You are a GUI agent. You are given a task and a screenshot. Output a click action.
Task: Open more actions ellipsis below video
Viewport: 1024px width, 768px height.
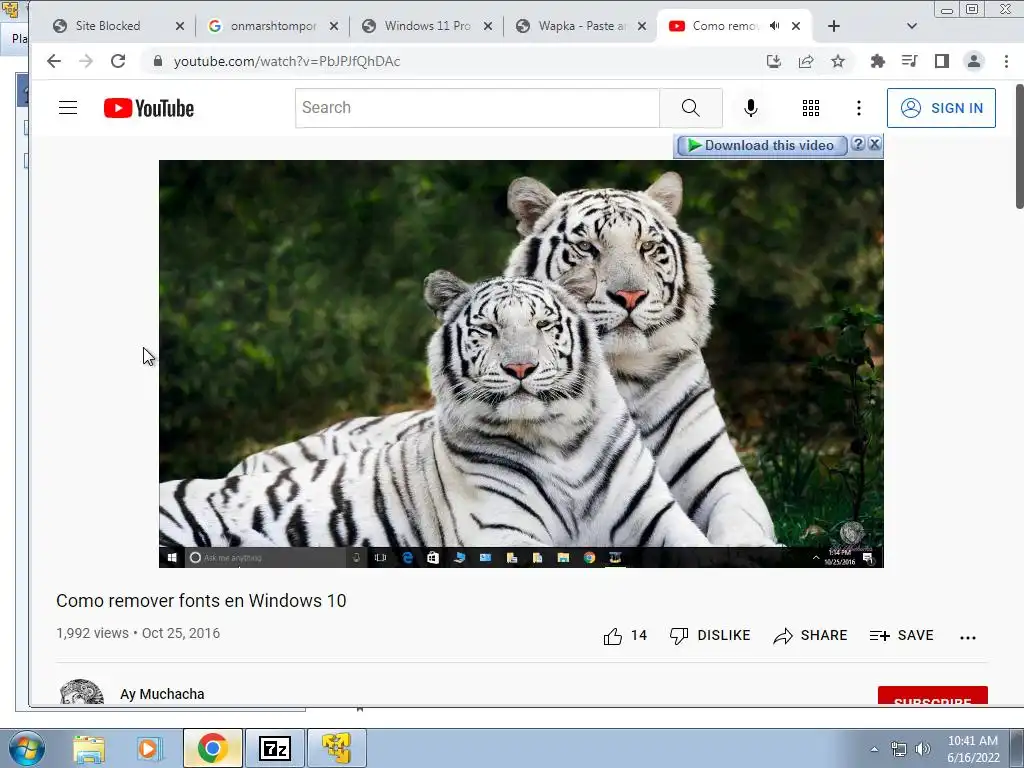pos(968,637)
